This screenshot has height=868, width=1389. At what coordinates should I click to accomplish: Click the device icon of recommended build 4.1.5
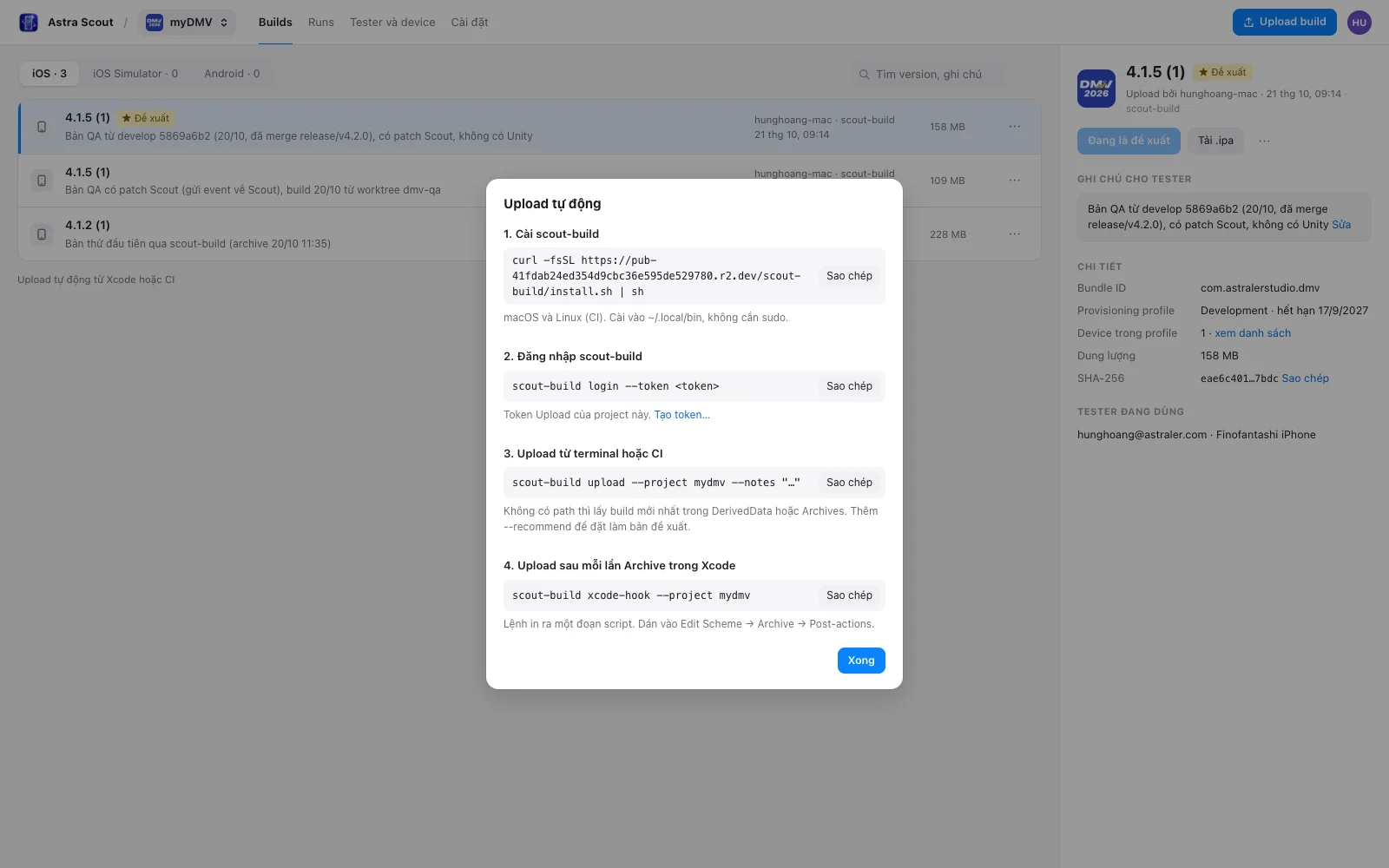coord(42,127)
